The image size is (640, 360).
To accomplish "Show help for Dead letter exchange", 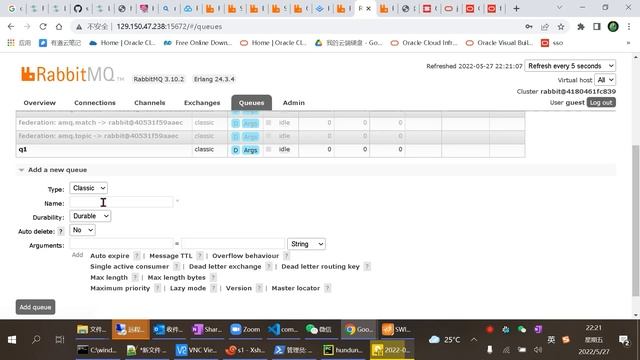I will click(x=269, y=267).
